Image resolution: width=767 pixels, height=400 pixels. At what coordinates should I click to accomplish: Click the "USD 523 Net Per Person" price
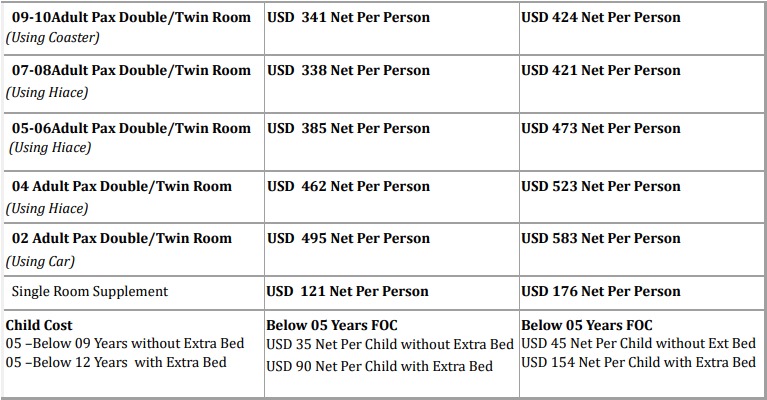click(601, 186)
